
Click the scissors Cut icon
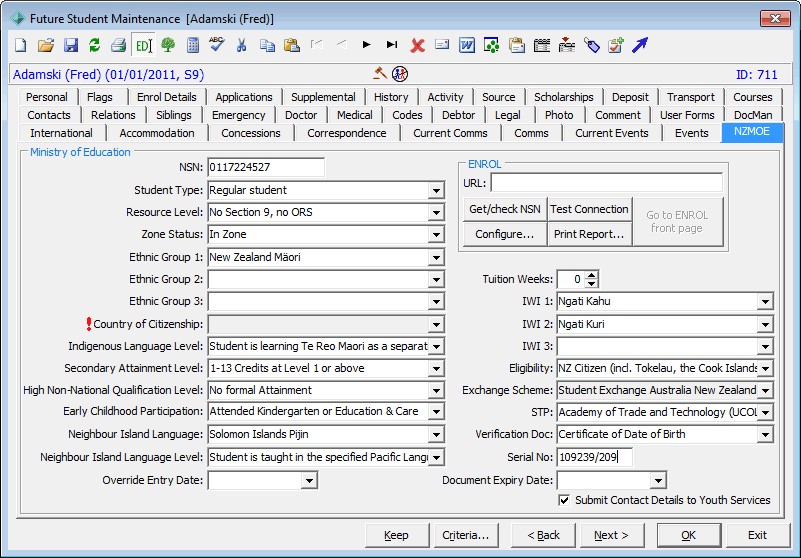241,45
